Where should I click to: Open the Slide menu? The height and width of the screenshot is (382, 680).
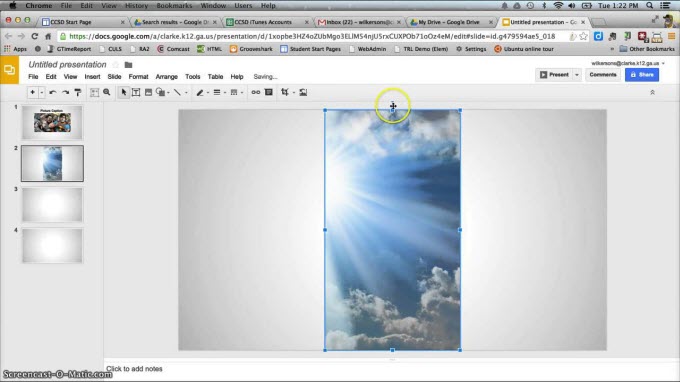pyautogui.click(x=114, y=77)
